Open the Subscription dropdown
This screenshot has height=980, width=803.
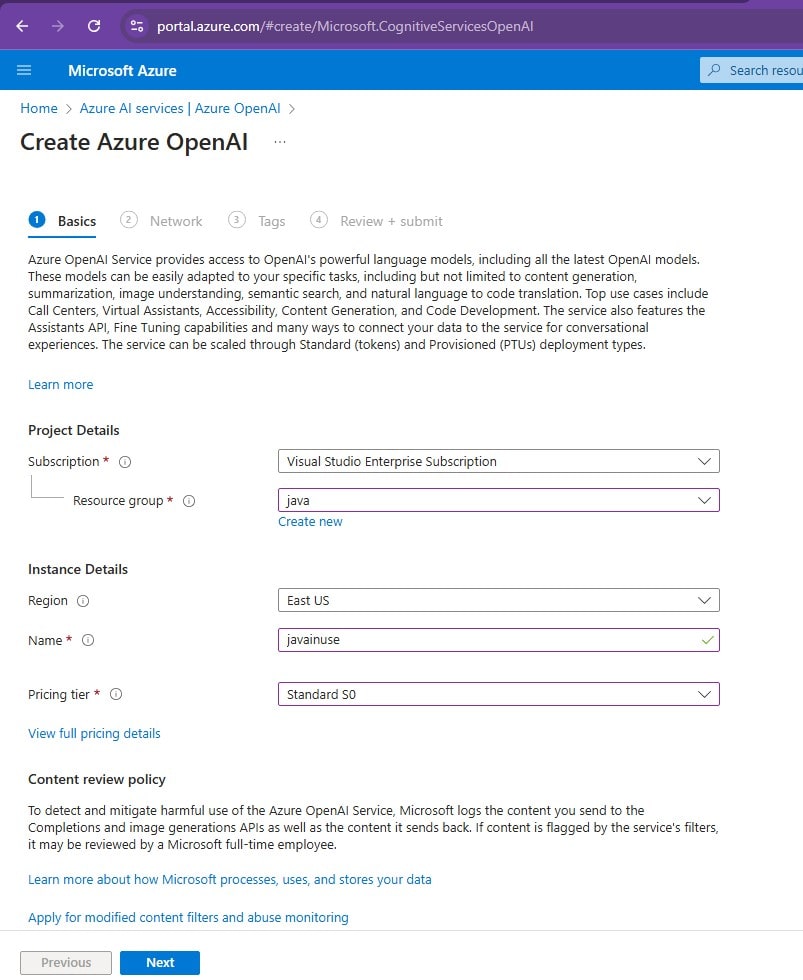pos(499,461)
